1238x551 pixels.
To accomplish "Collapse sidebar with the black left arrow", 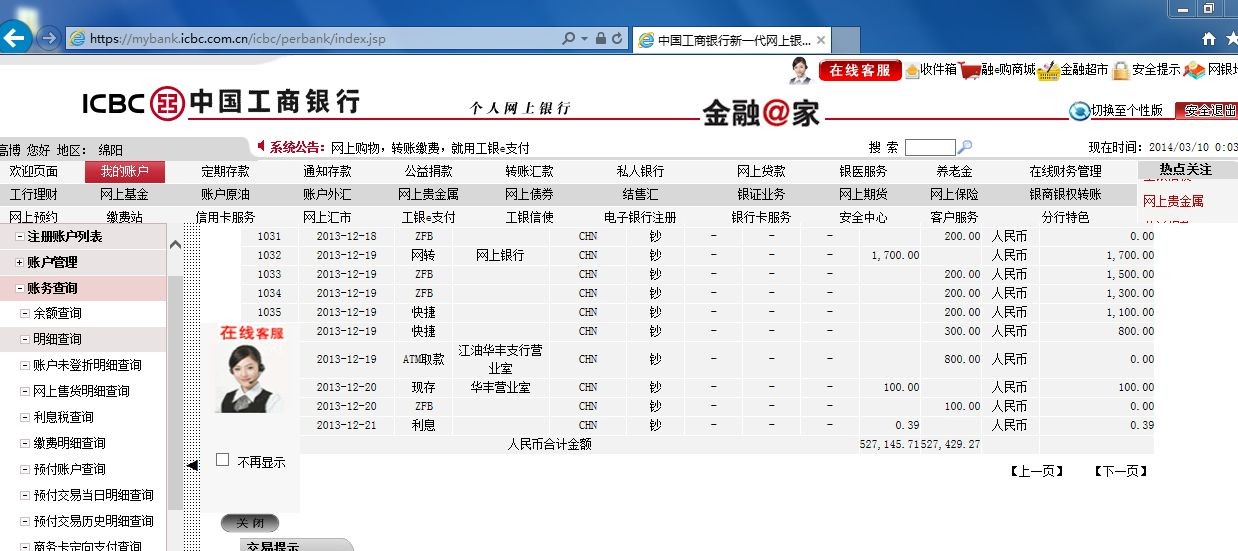I will [x=192, y=465].
